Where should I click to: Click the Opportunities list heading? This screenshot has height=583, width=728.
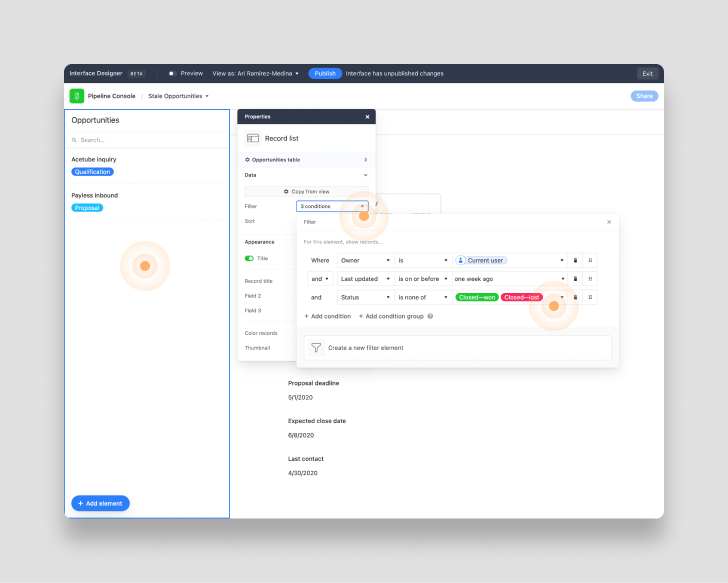point(95,120)
